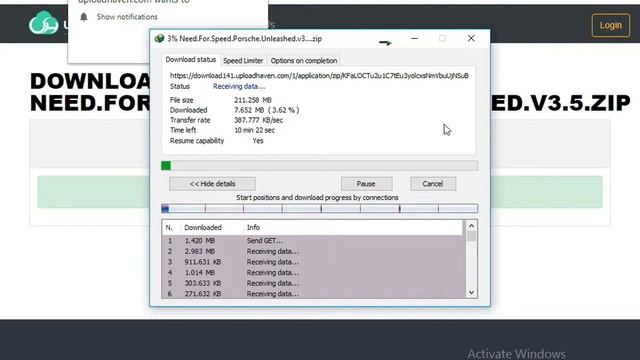
Task: Open the Options on completion tab
Action: coord(304,60)
